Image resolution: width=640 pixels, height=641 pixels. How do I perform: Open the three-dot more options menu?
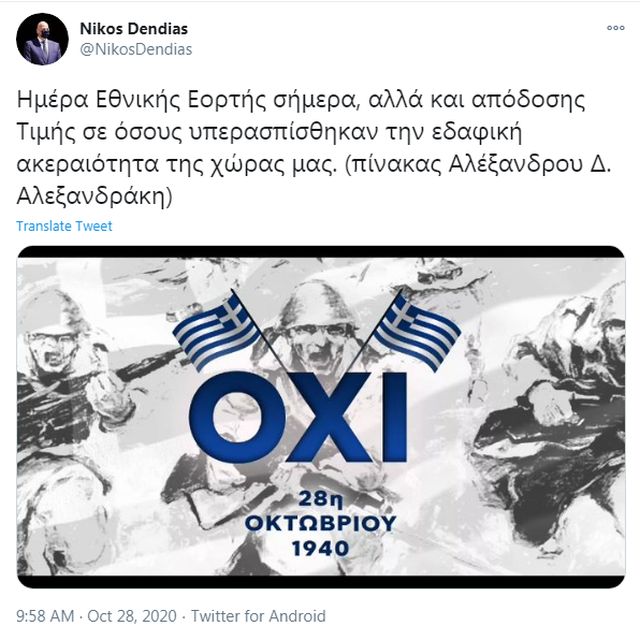pyautogui.click(x=615, y=28)
